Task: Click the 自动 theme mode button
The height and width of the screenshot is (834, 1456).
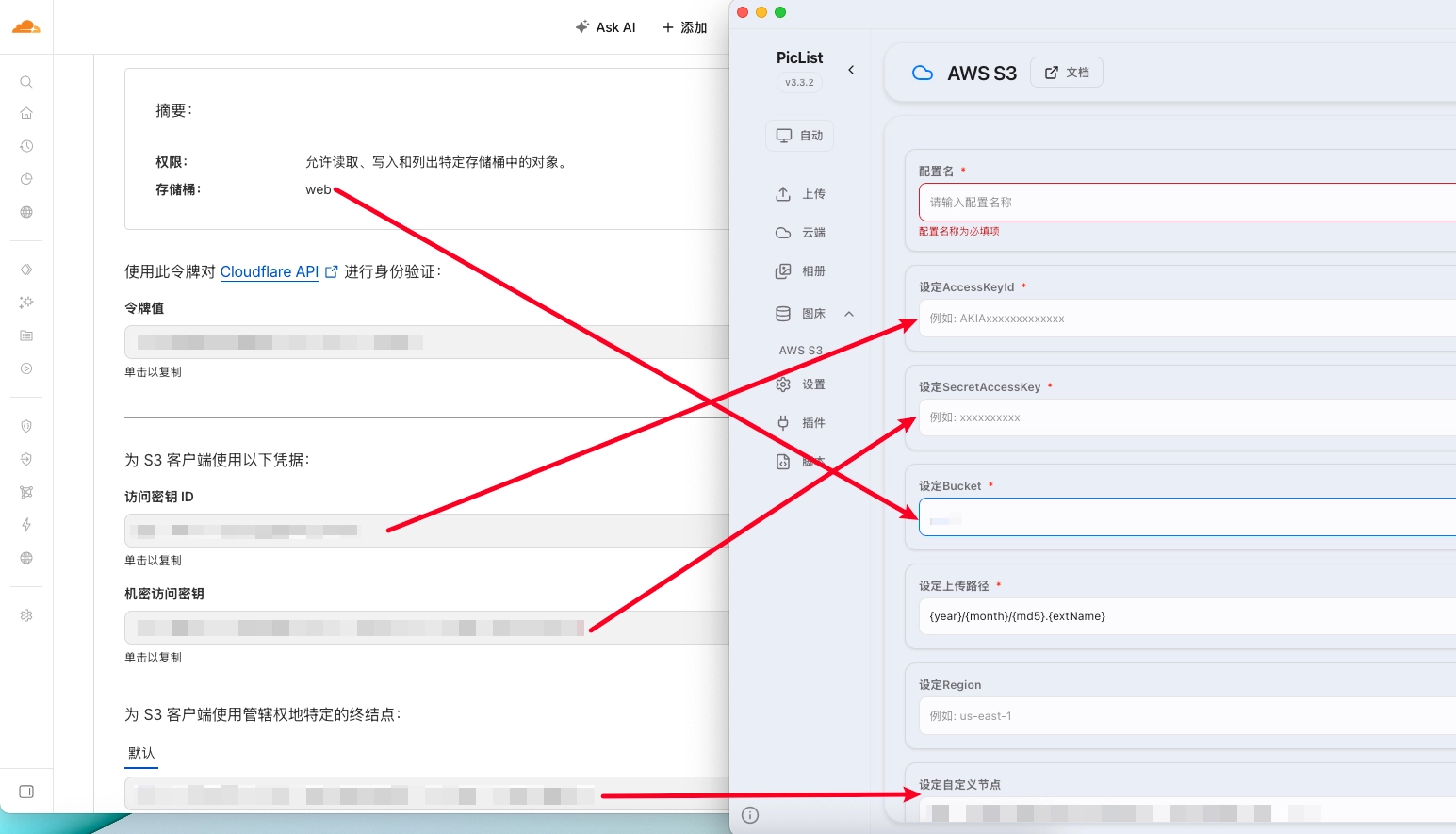Action: [799, 136]
